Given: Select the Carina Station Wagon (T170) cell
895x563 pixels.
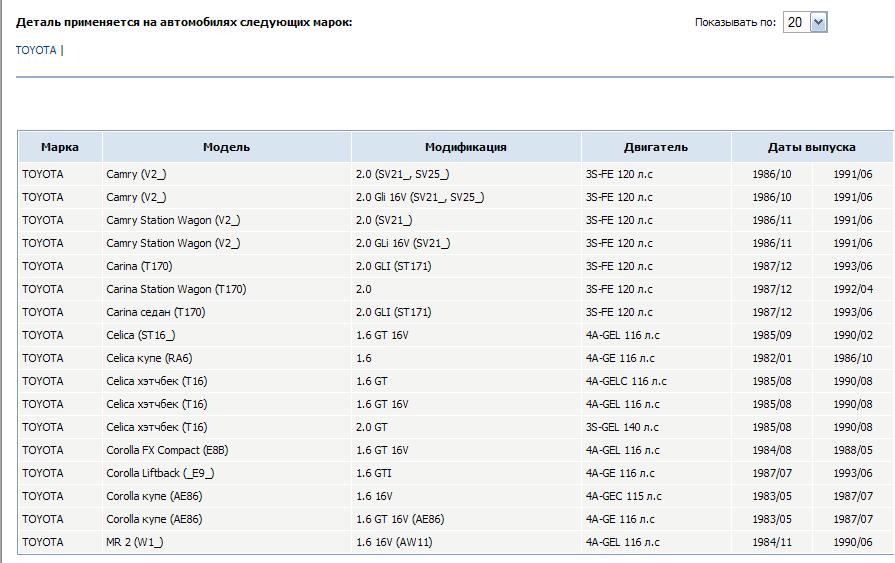Looking at the screenshot, I should tap(176, 289).
